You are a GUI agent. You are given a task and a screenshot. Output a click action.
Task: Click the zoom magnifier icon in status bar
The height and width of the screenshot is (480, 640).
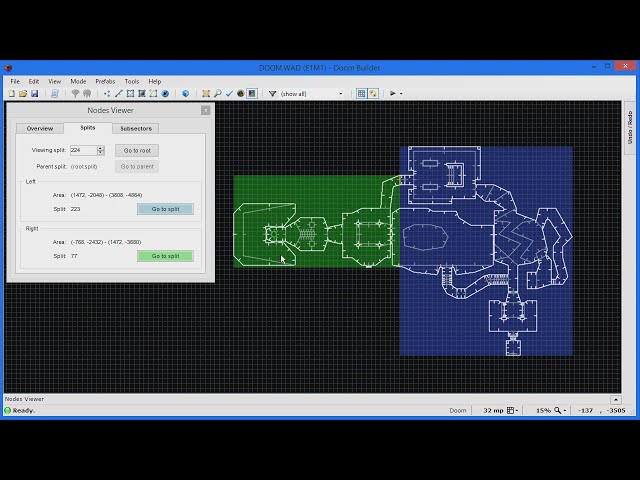coord(557,411)
